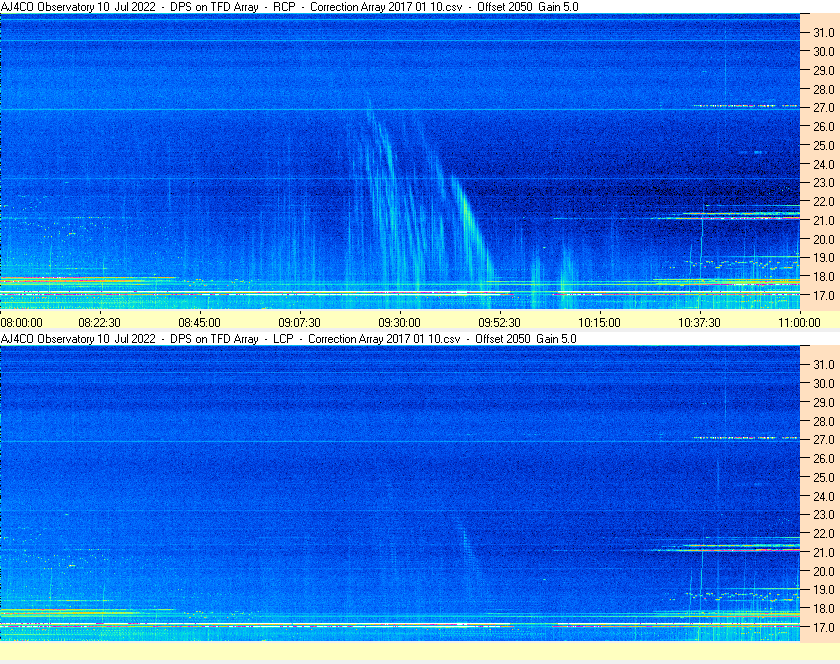Click the 26.0 frequency label on RCP plot
Screen dimensions: 840x664
coord(824,126)
